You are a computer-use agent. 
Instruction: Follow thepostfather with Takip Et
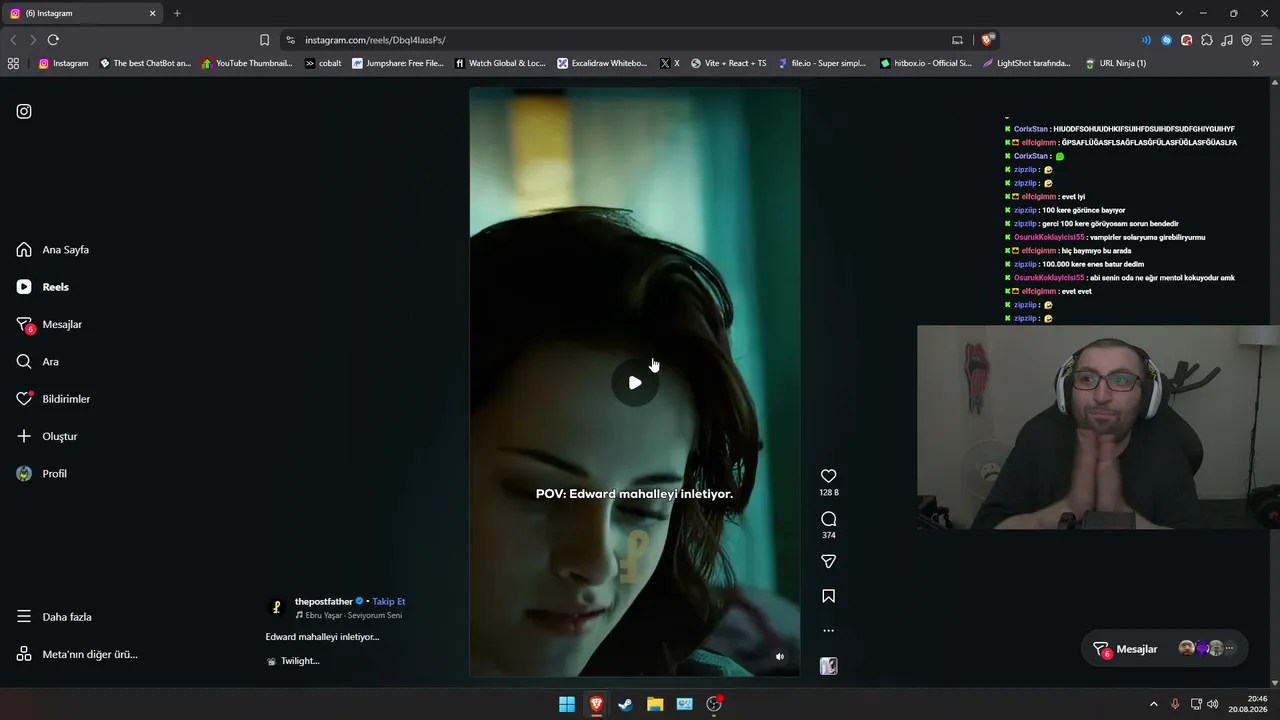pos(389,601)
